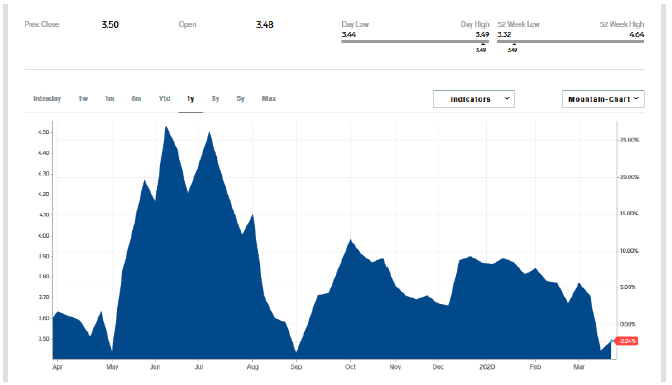Click the Day Low–High range bar
This screenshot has width=672, height=385.
[415, 42]
